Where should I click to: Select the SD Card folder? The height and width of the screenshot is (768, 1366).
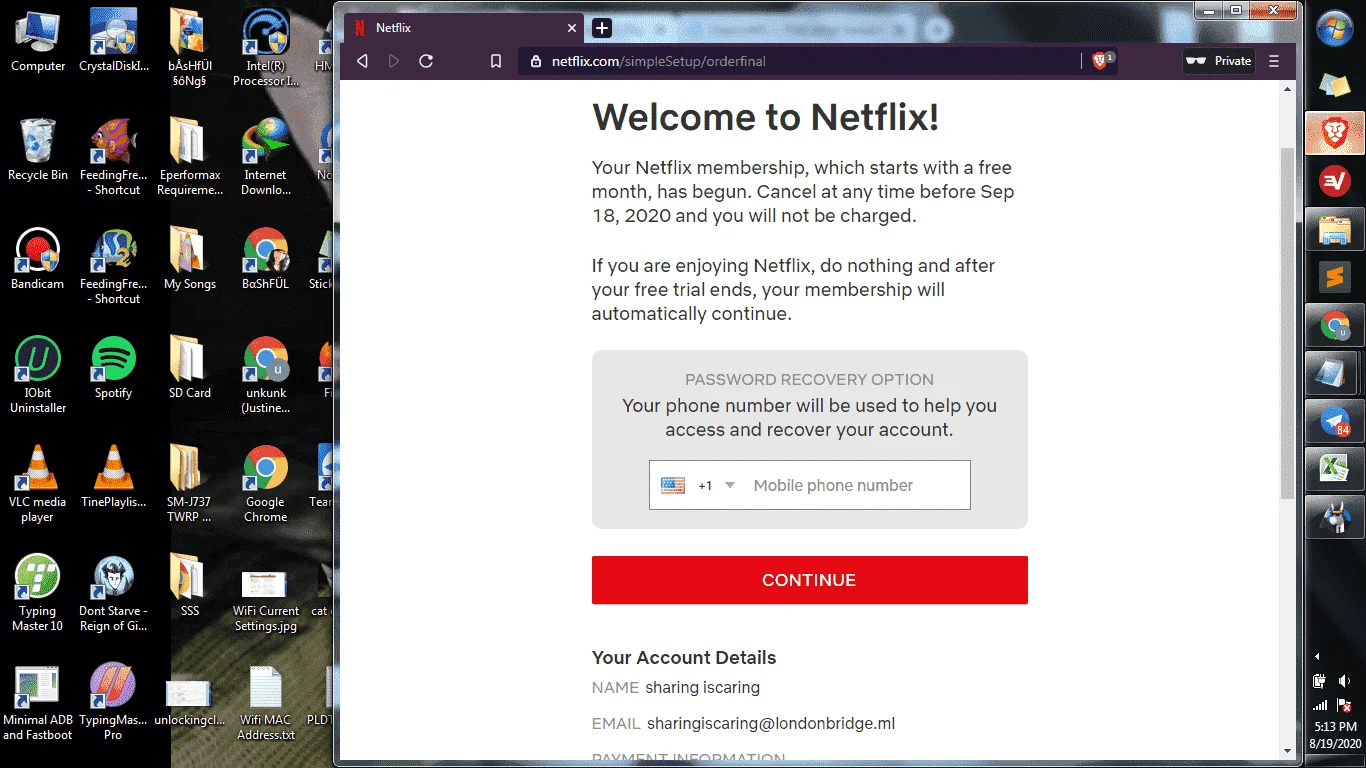tap(189, 368)
